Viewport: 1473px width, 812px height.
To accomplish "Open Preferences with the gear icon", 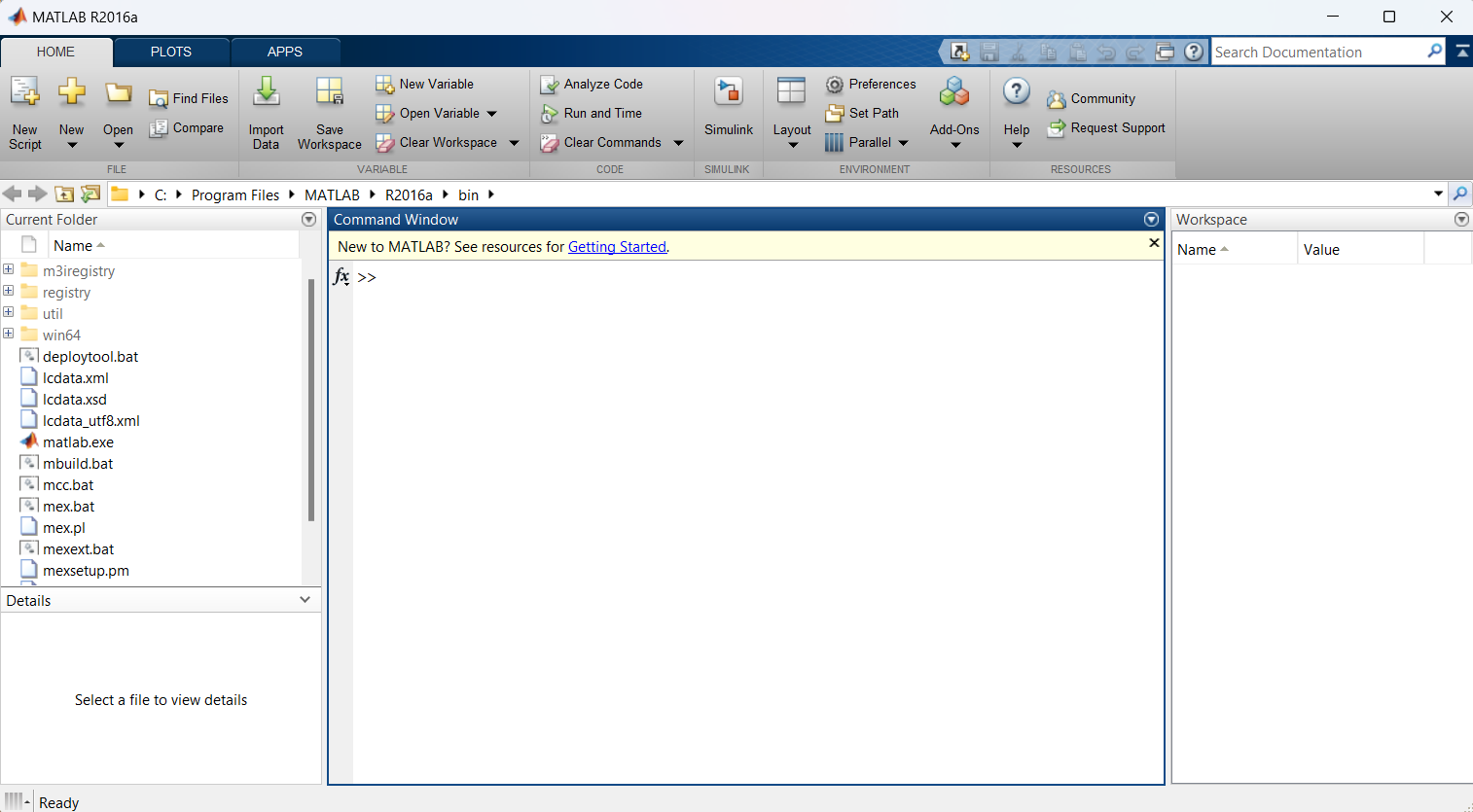I will (835, 85).
